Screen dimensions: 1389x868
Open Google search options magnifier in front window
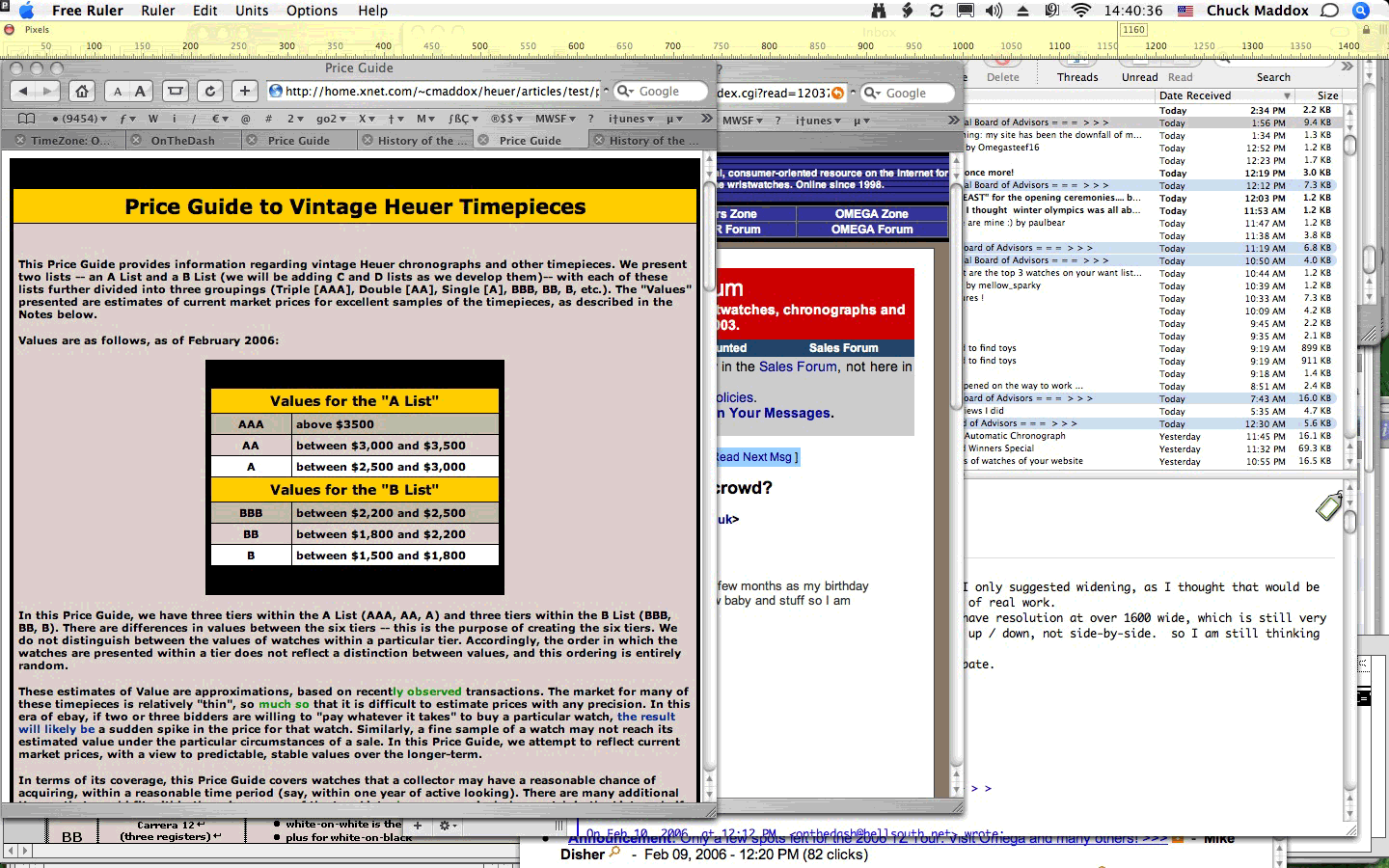[624, 91]
